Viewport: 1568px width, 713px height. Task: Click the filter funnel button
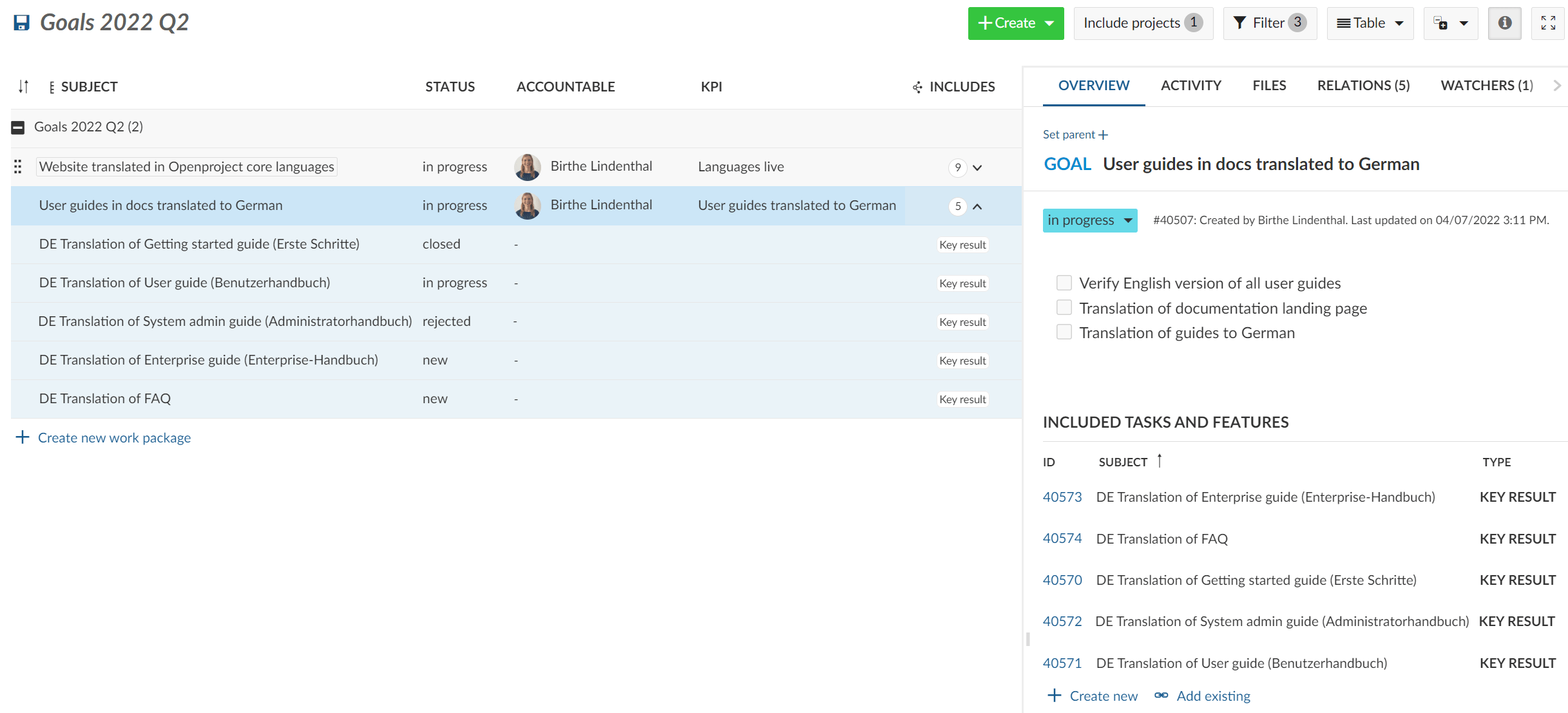[1270, 23]
